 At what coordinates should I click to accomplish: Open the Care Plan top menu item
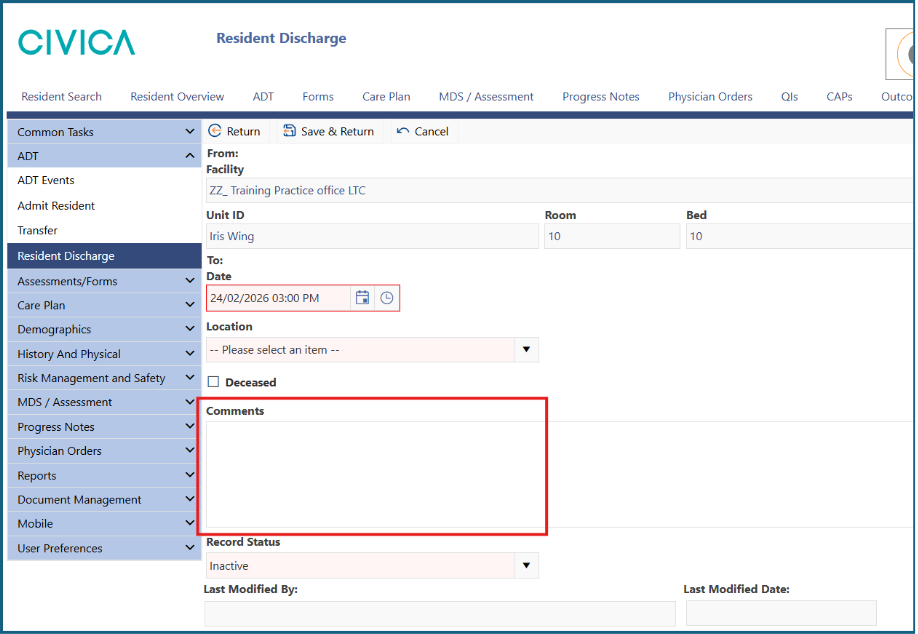coord(386,97)
